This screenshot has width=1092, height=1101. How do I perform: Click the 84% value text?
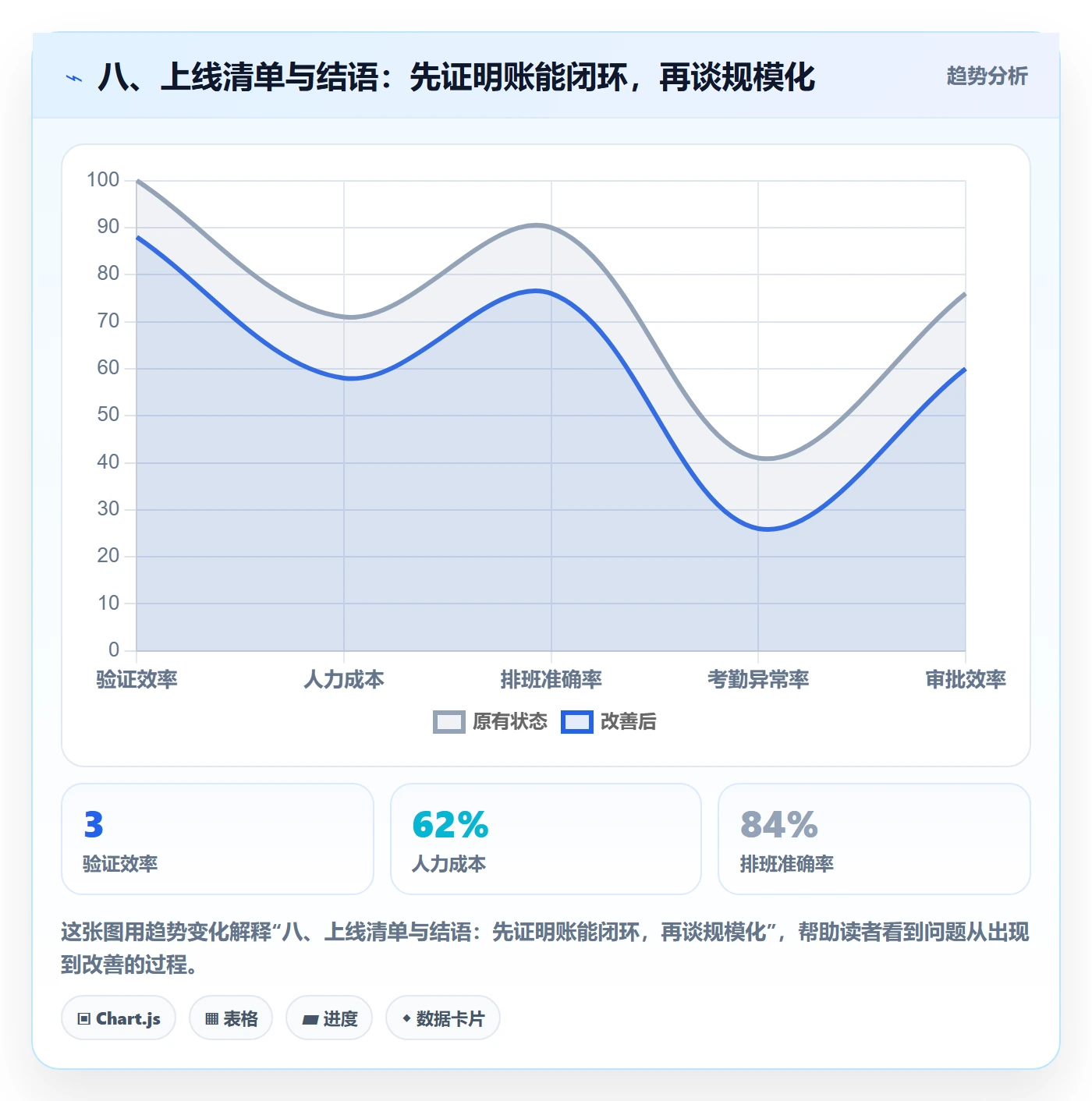pyautogui.click(x=779, y=825)
